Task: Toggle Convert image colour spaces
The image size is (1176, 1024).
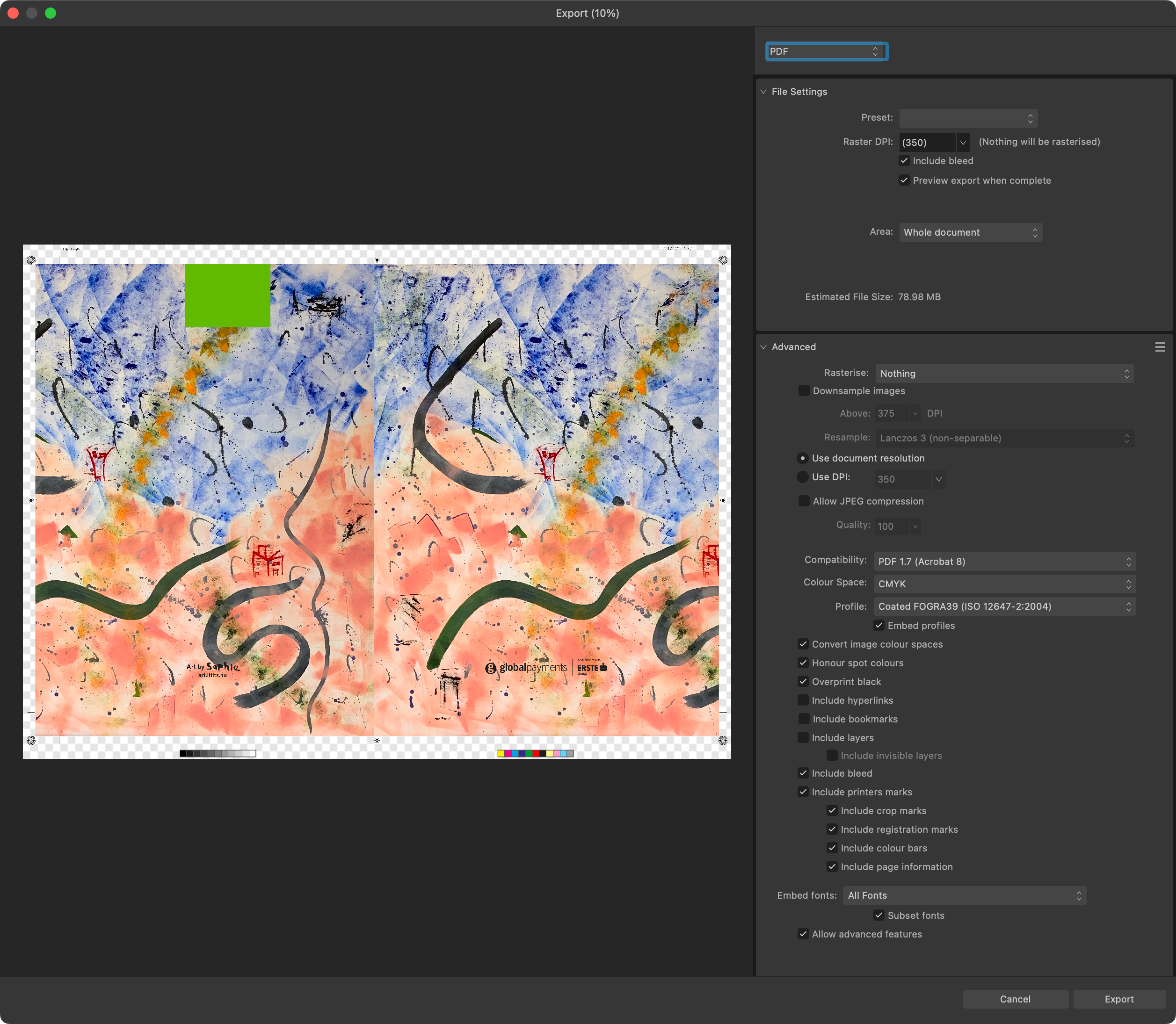Action: coord(803,645)
